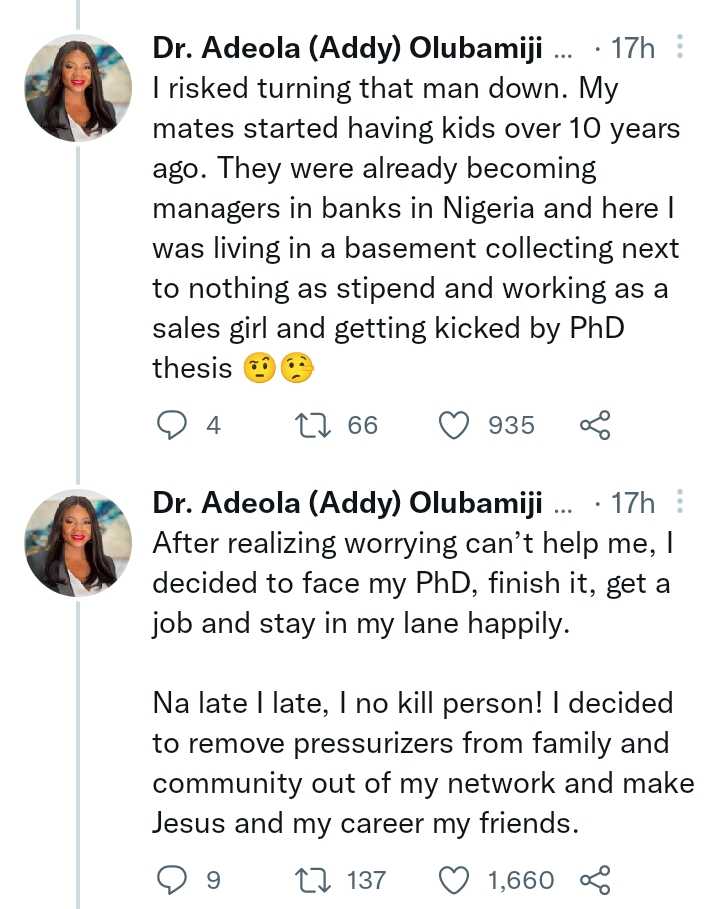Open Dr. Adeola Olubamiji's name on first tweet

coord(347,48)
